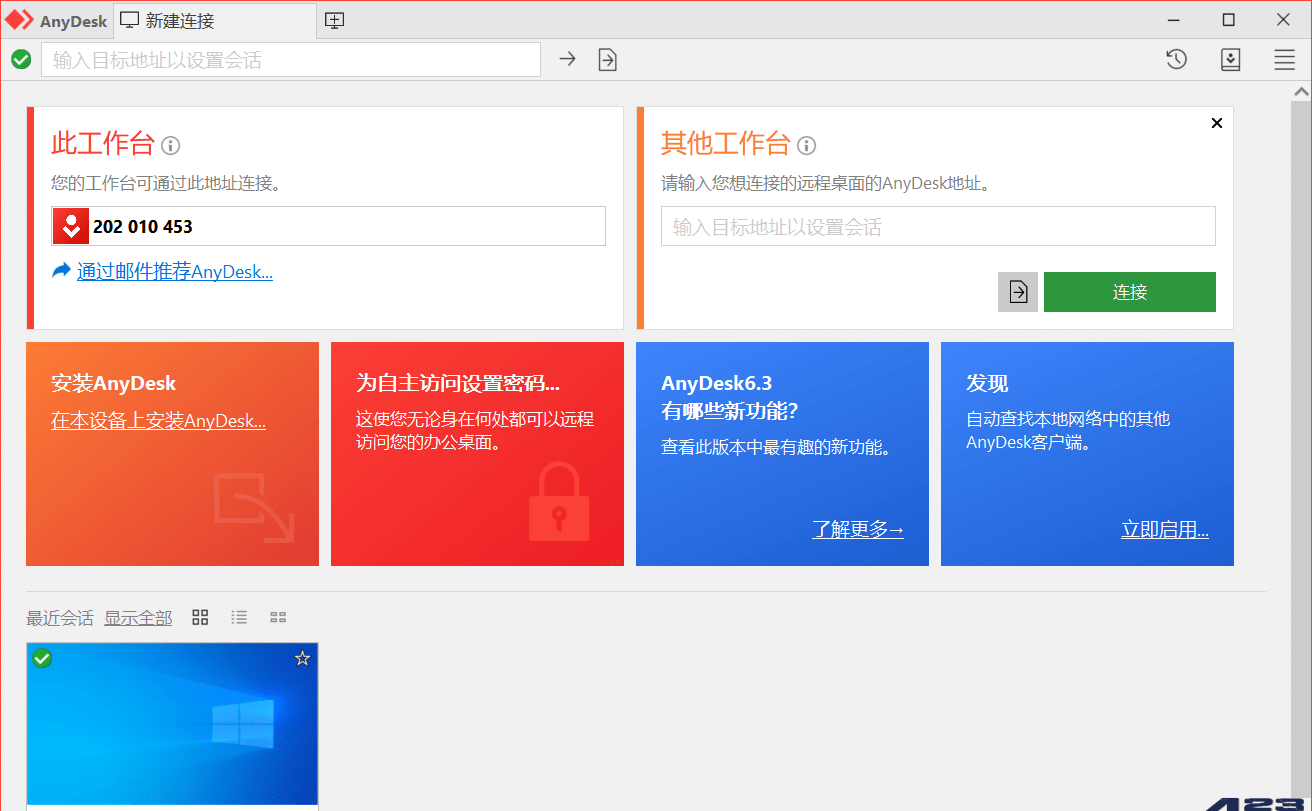1312x811 pixels.
Task: Switch recent sessions to list view
Action: tap(239, 618)
